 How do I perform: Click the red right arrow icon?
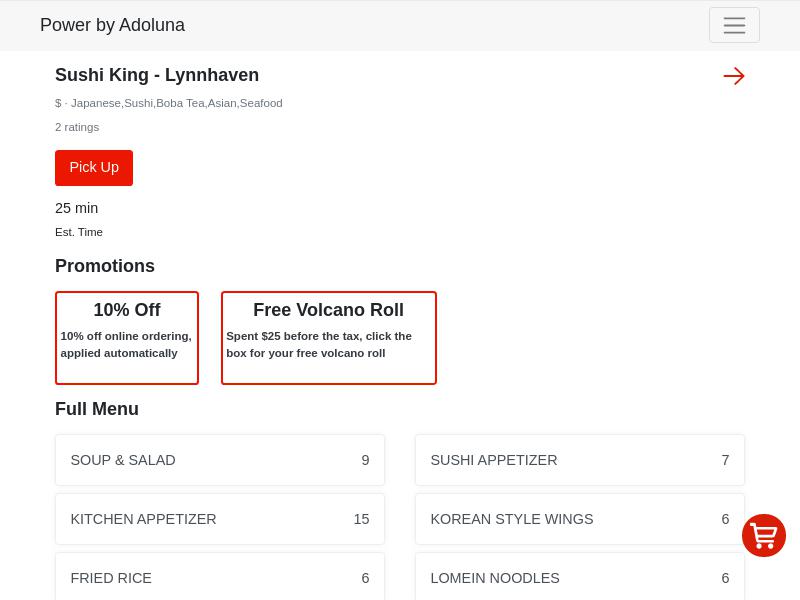[734, 76]
